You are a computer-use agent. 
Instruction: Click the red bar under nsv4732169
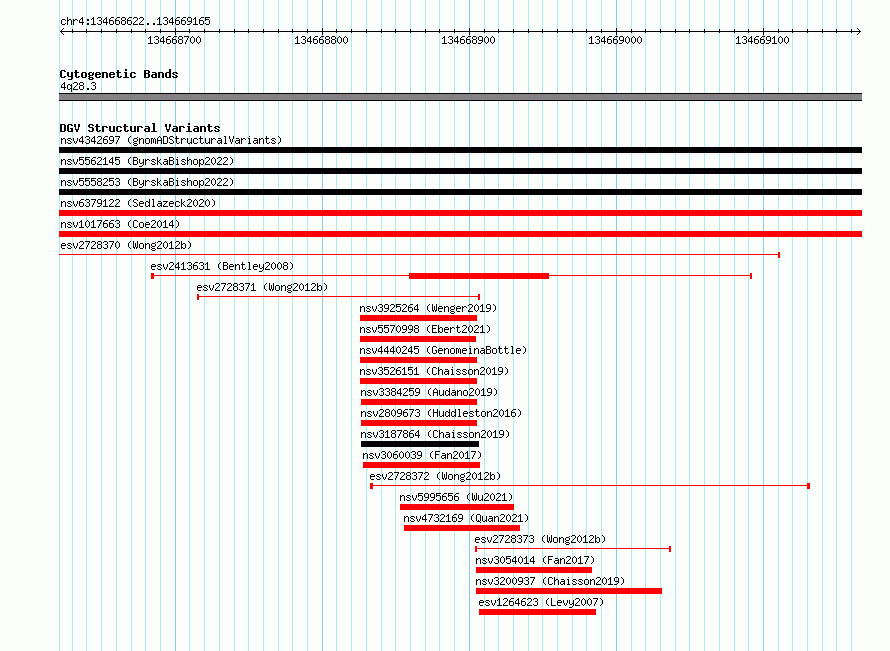pyautogui.click(x=462, y=528)
